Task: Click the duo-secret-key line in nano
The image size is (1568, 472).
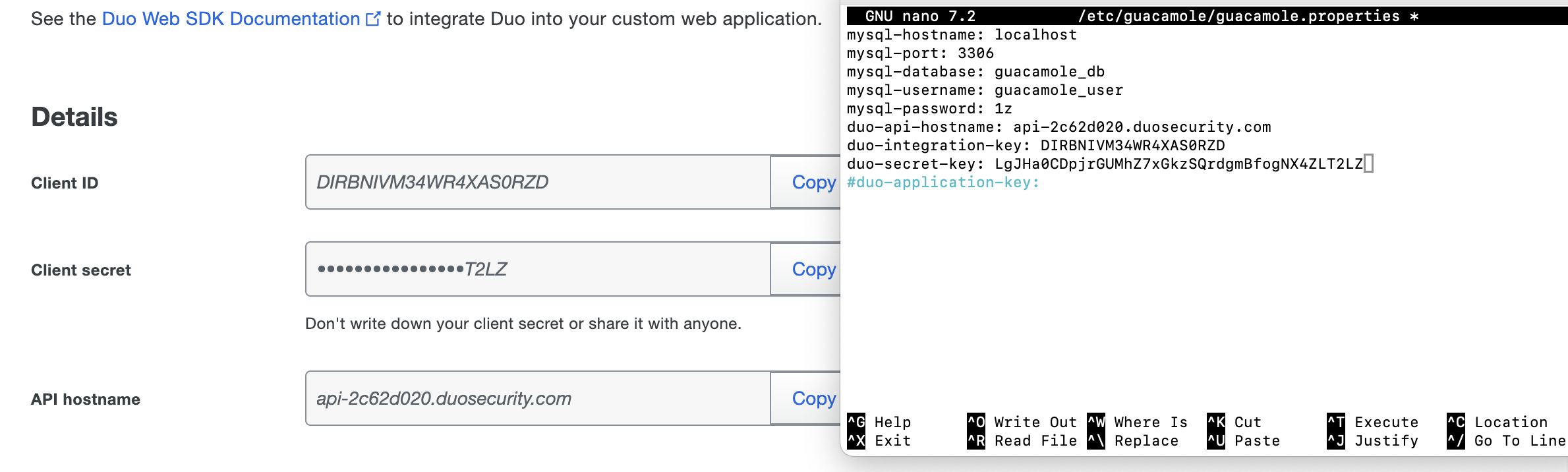Action: [x=1105, y=163]
